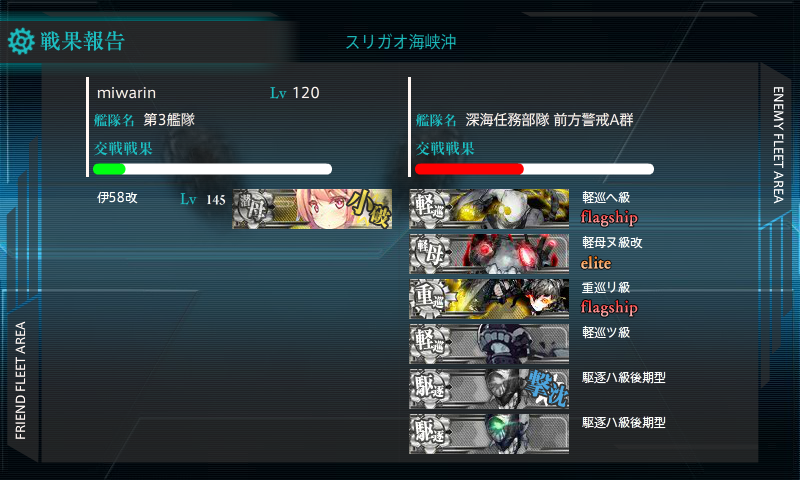Screen dimensions: 800x480
Task: Click the 撃沈 sunk stamp on destroyer
Action: (547, 389)
